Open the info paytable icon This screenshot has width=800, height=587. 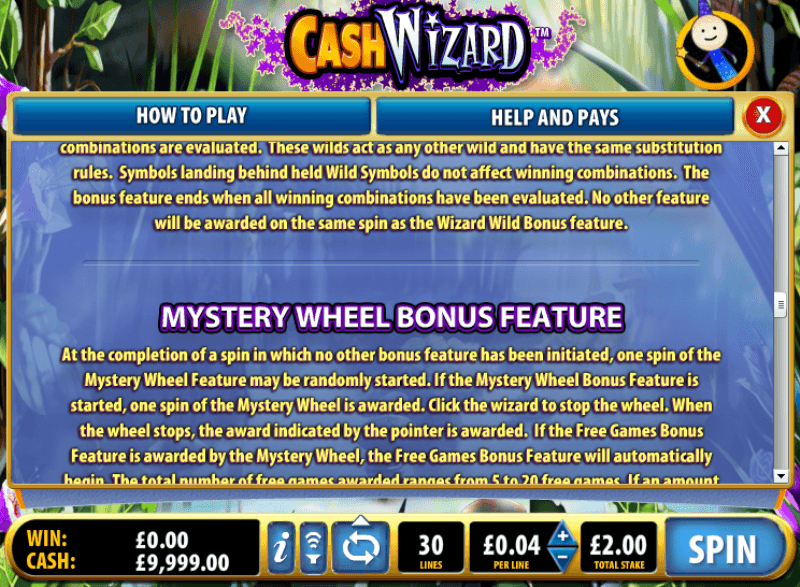coord(281,547)
